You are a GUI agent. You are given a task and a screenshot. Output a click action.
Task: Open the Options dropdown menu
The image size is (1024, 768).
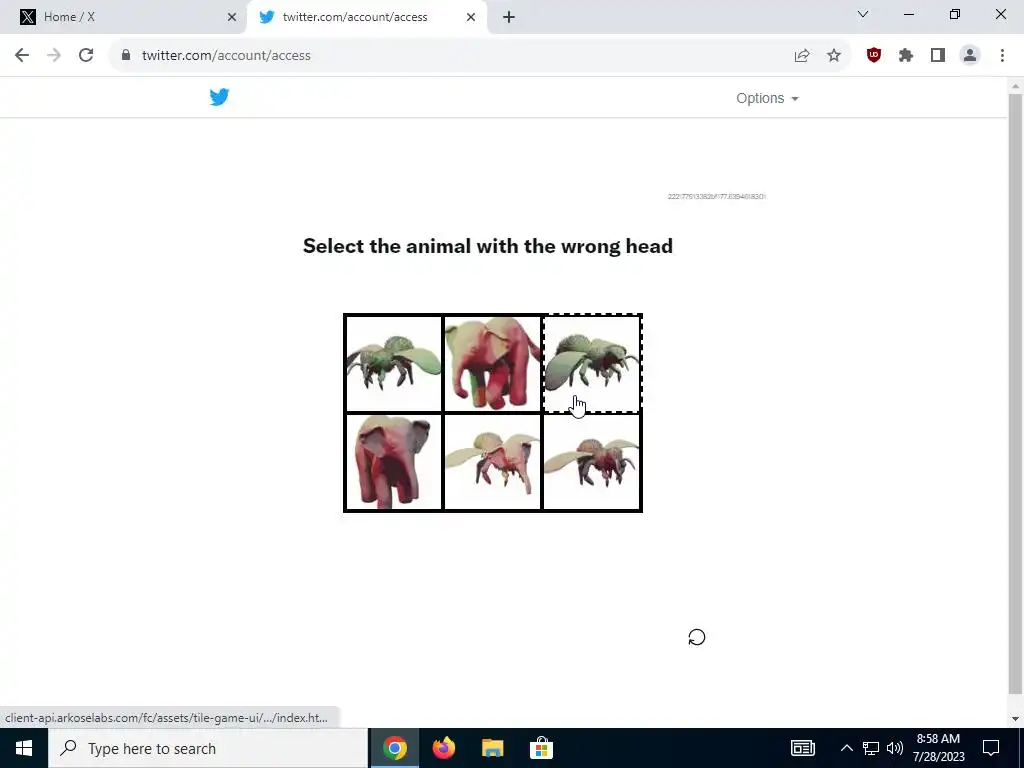[767, 98]
